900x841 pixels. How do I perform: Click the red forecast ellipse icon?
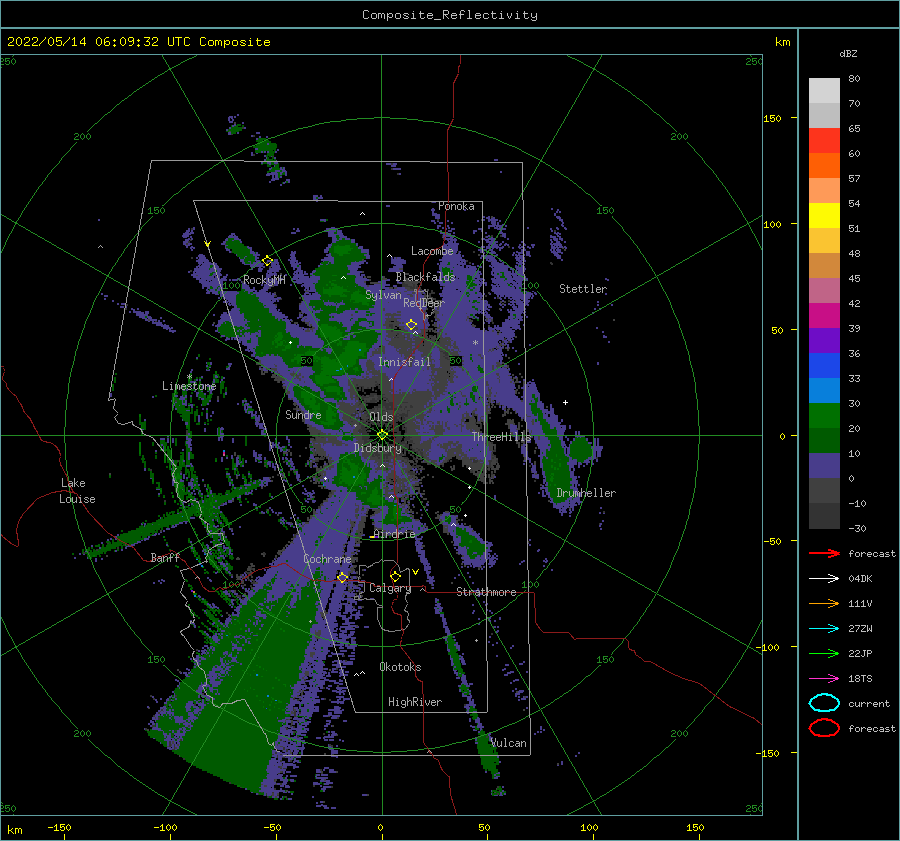(824, 728)
